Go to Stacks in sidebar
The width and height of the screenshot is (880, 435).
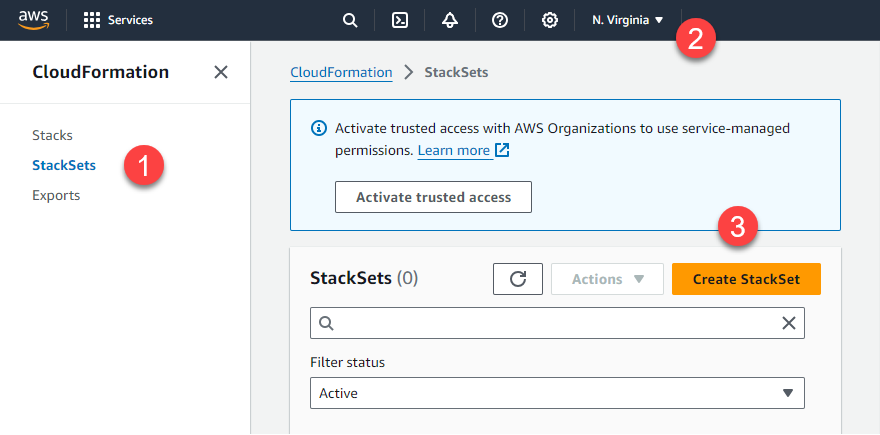click(52, 135)
